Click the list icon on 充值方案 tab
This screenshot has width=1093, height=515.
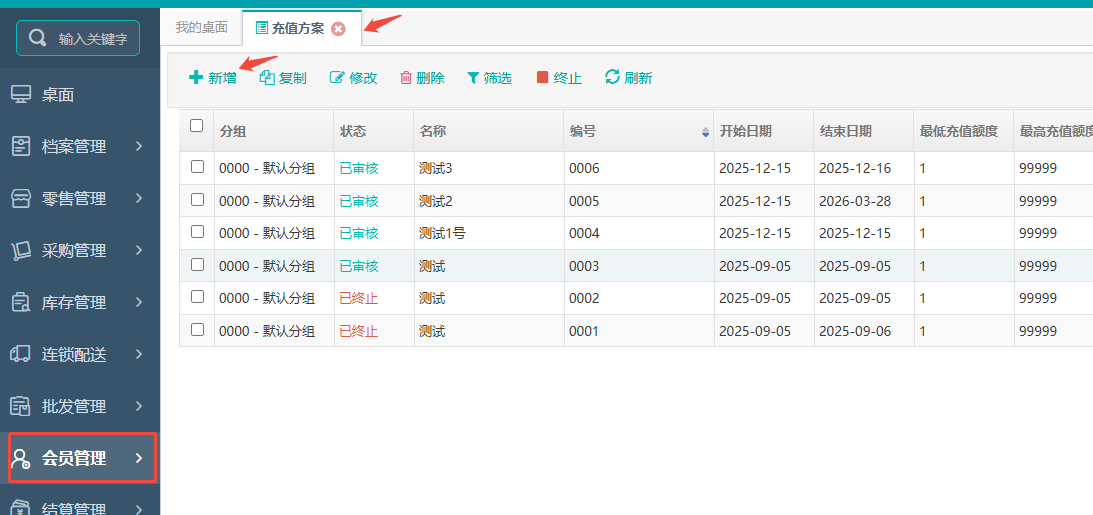261,28
